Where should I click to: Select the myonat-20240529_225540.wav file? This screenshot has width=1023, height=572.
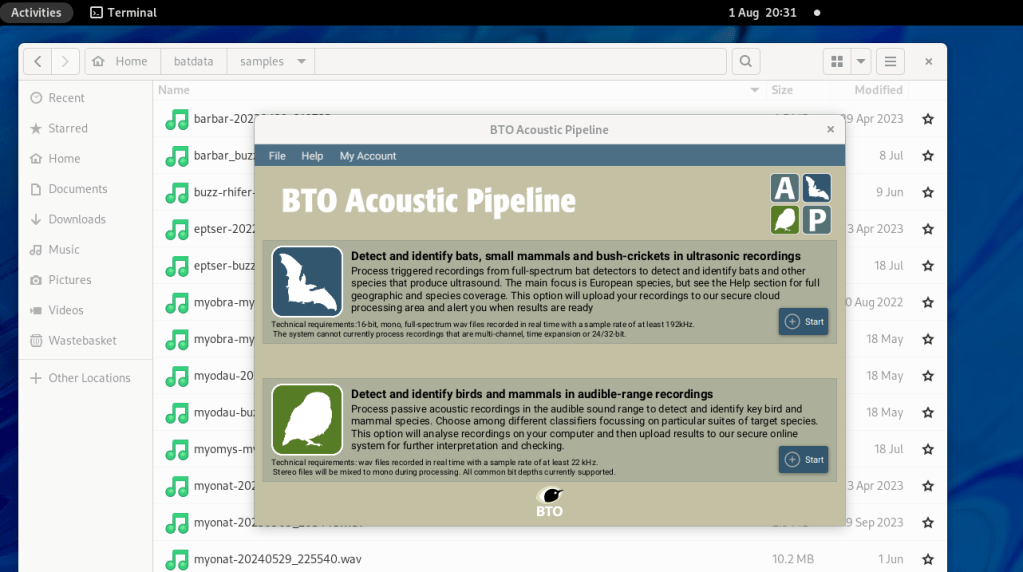[277, 559]
